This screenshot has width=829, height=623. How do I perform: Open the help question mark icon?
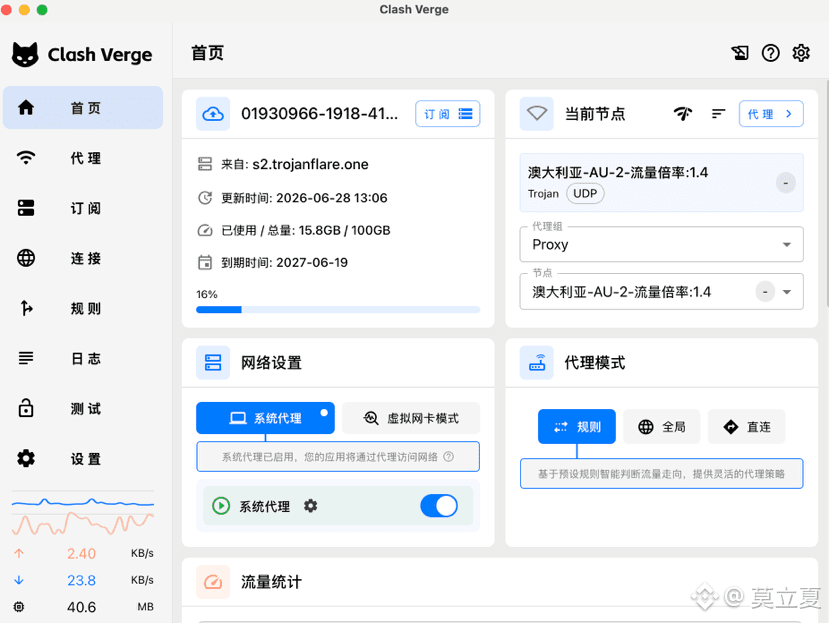(x=770, y=53)
